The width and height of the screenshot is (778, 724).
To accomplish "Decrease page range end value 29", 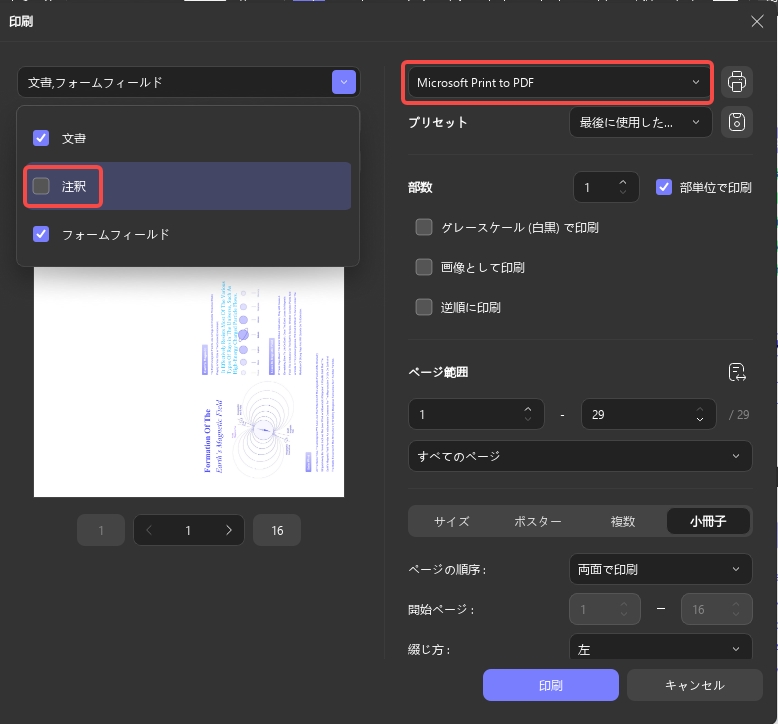I will point(700,419).
